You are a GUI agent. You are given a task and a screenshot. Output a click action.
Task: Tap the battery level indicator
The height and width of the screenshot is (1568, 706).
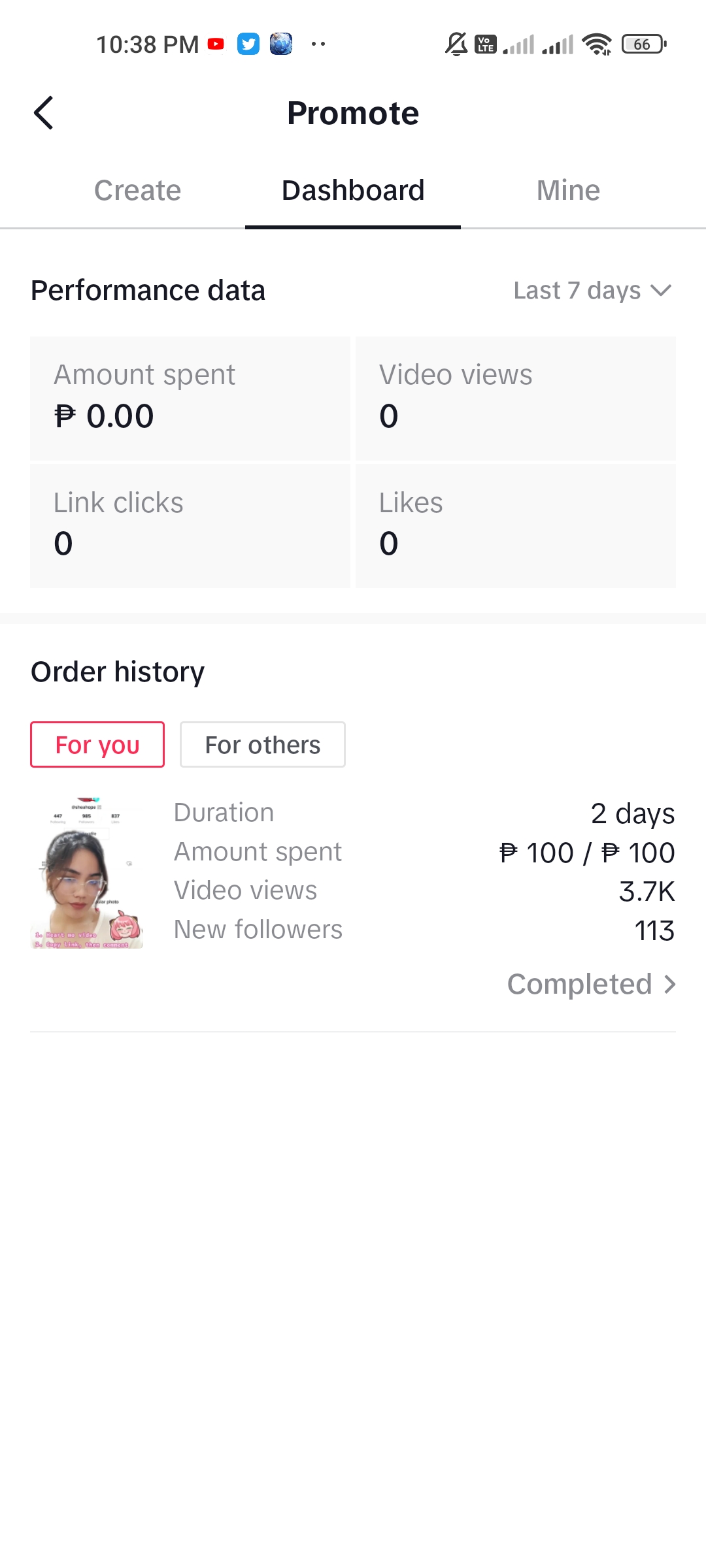pos(644,44)
